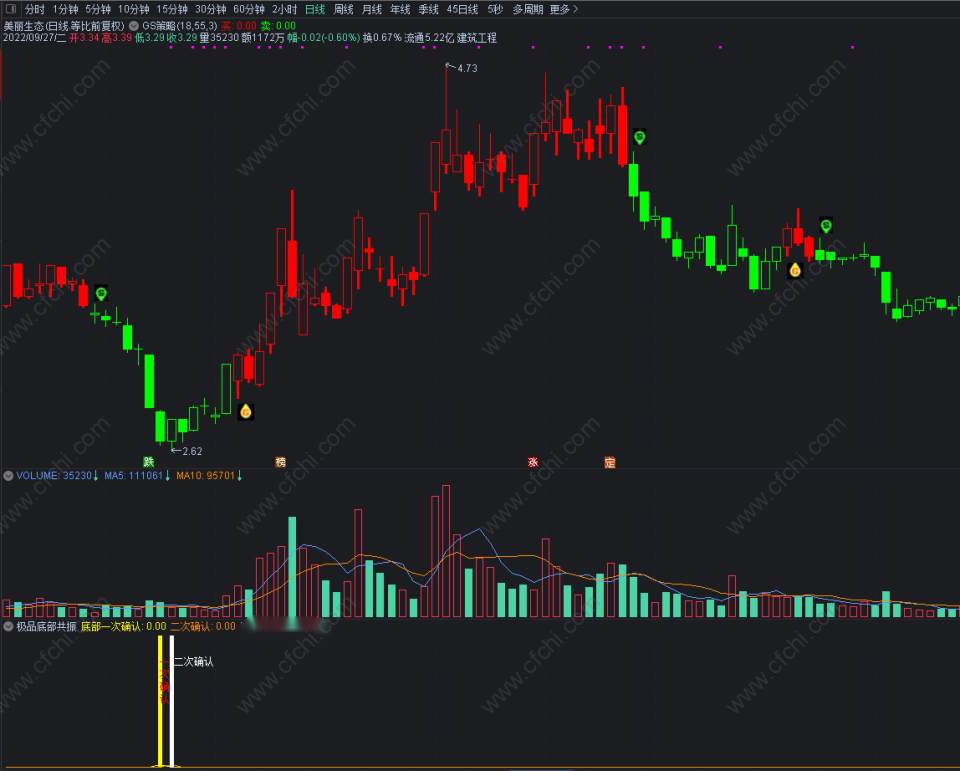Click the 建筑工程 sector label
The height and width of the screenshot is (771, 960).
477,38
